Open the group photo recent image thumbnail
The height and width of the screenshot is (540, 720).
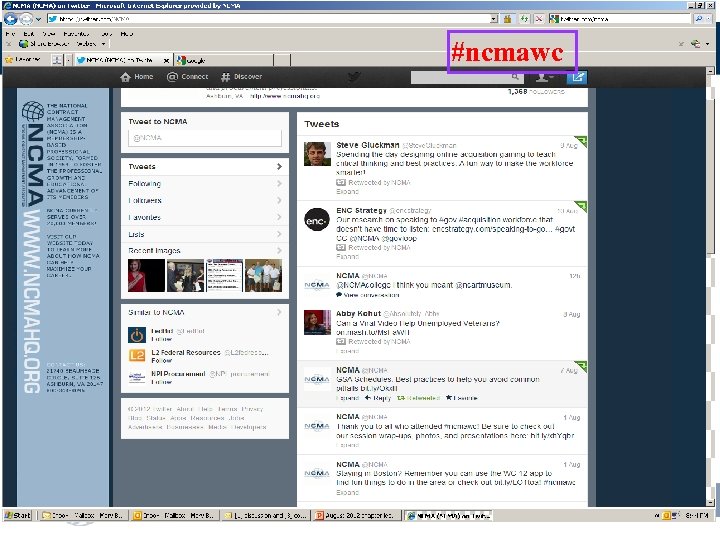pos(263,276)
